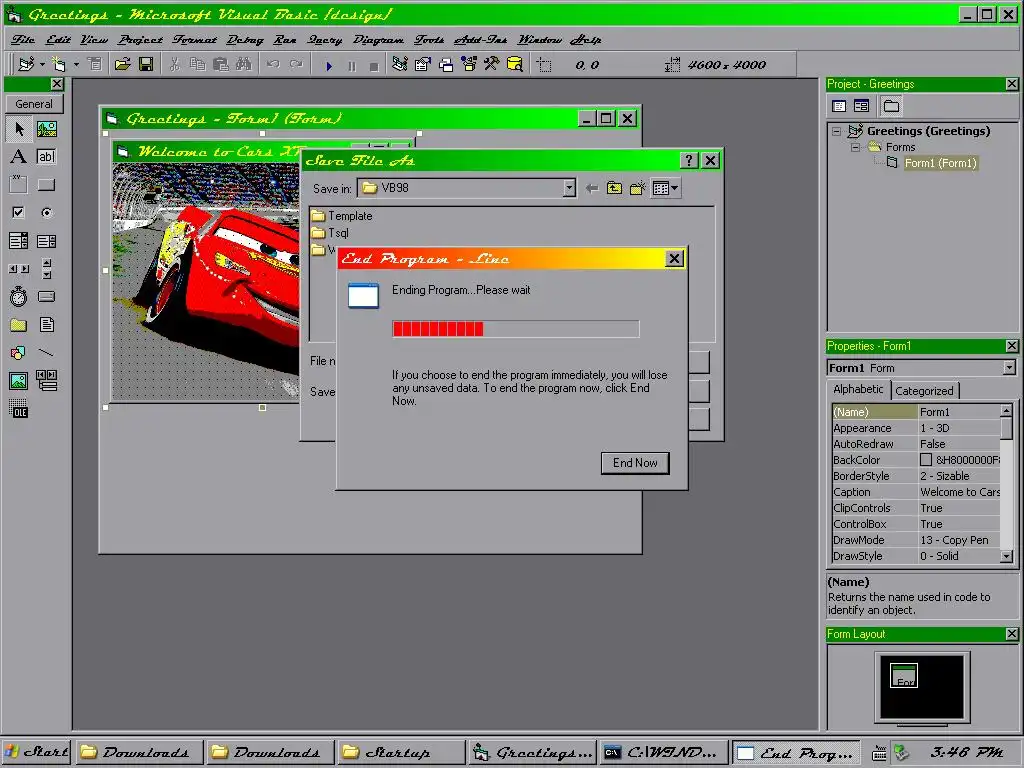Open the Menu Editor from the toolbar
This screenshot has width=1024, height=768.
[95, 64]
